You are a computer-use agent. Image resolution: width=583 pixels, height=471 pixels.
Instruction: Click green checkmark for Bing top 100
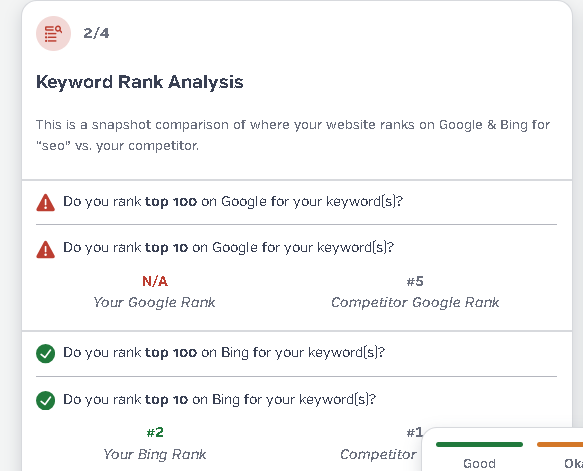click(45, 353)
